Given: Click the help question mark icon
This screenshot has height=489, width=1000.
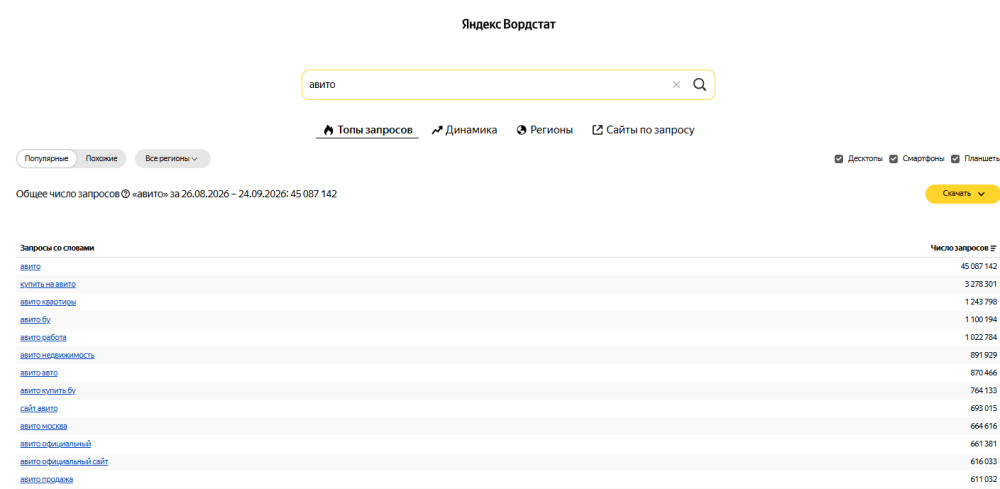Looking at the screenshot, I should coord(126,194).
